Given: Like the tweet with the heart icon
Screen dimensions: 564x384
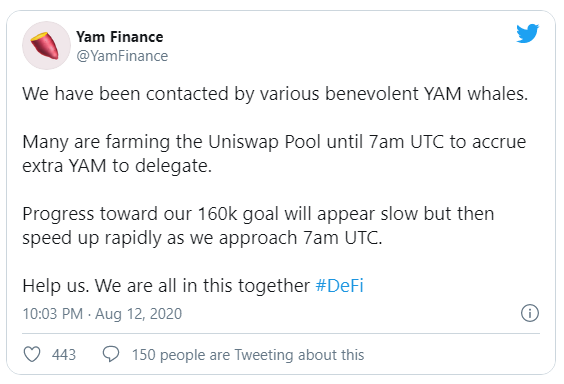Looking at the screenshot, I should coord(32,354).
